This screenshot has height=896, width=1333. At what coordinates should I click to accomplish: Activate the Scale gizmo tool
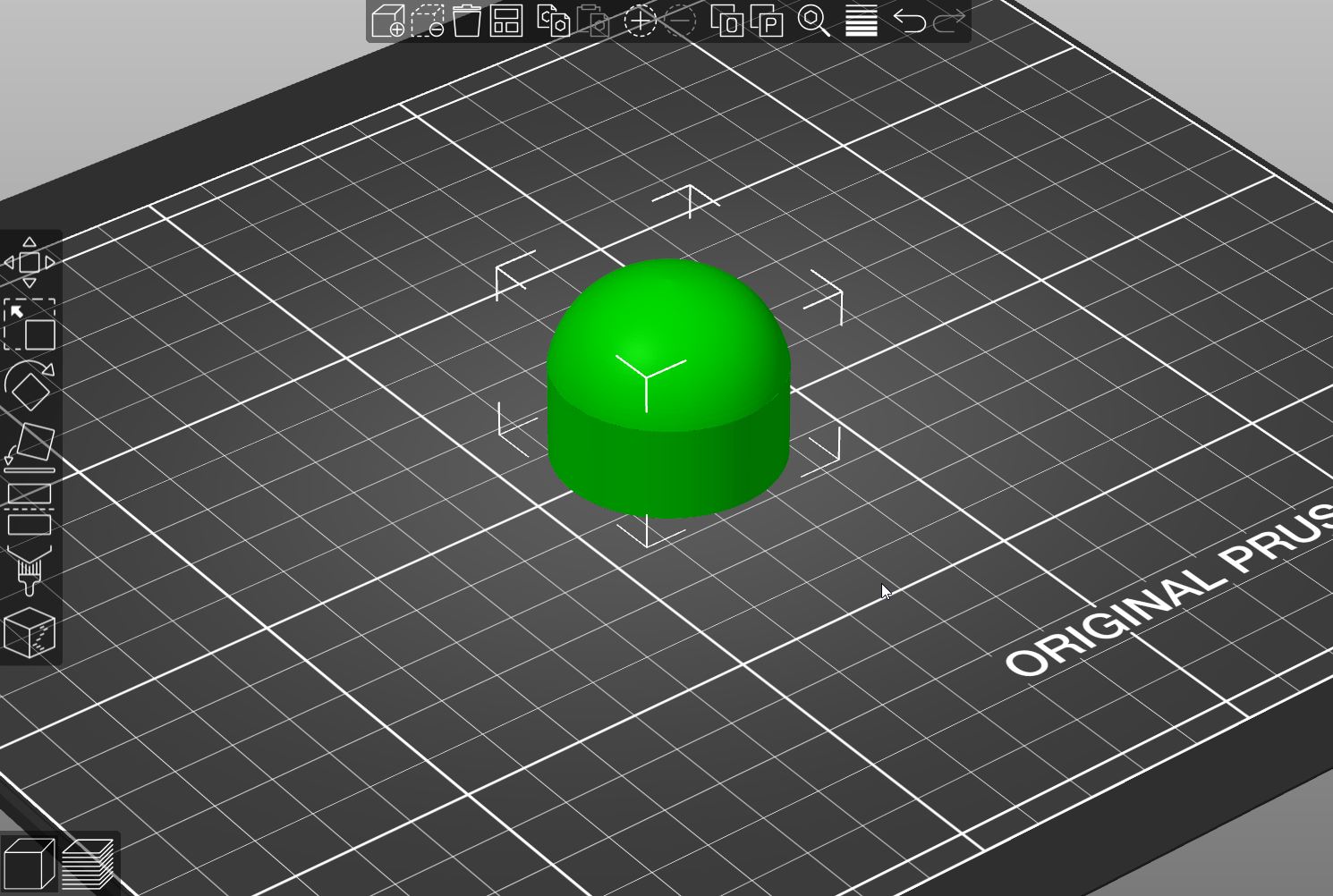30,325
